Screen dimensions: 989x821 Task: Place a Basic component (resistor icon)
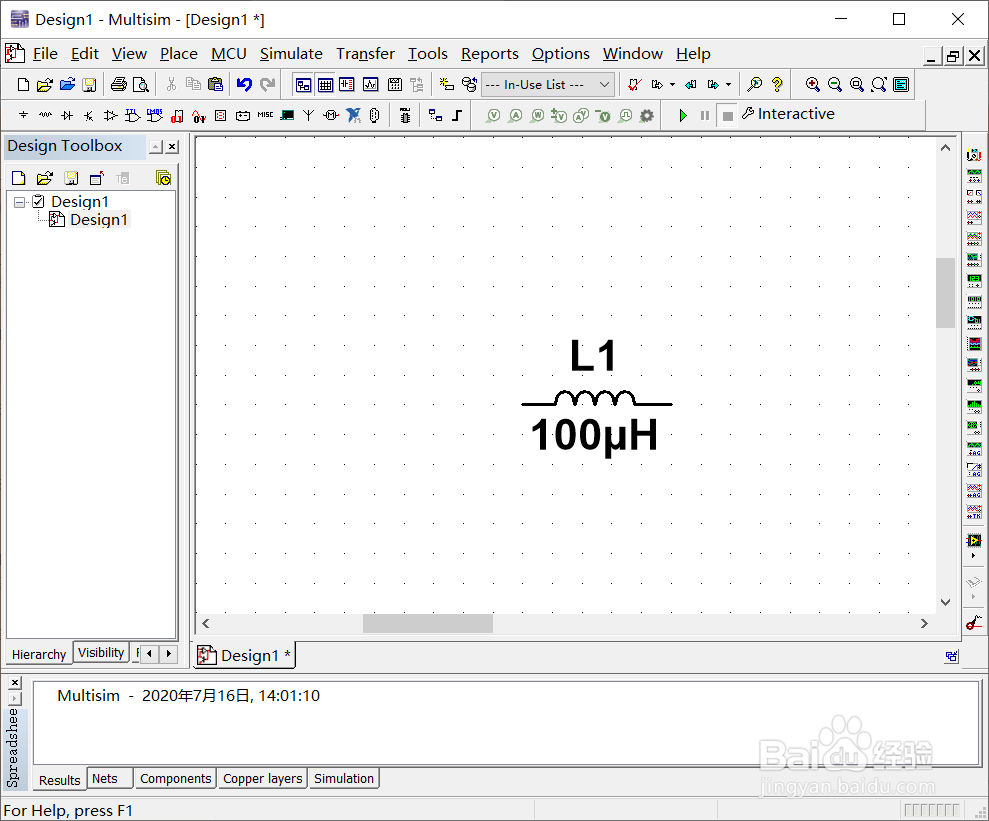(x=45, y=115)
